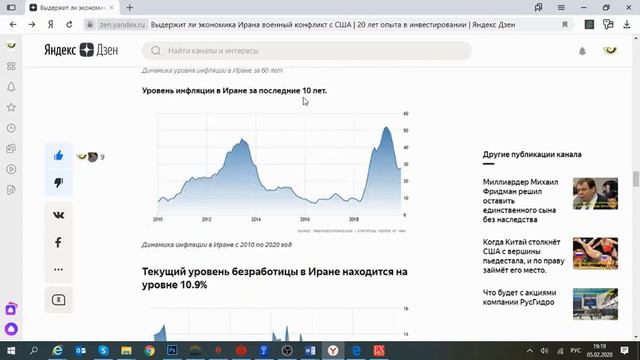Viewport: 640px width, 360px height.
Task: Open China vs USA article thumbnail
Action: coord(595,253)
